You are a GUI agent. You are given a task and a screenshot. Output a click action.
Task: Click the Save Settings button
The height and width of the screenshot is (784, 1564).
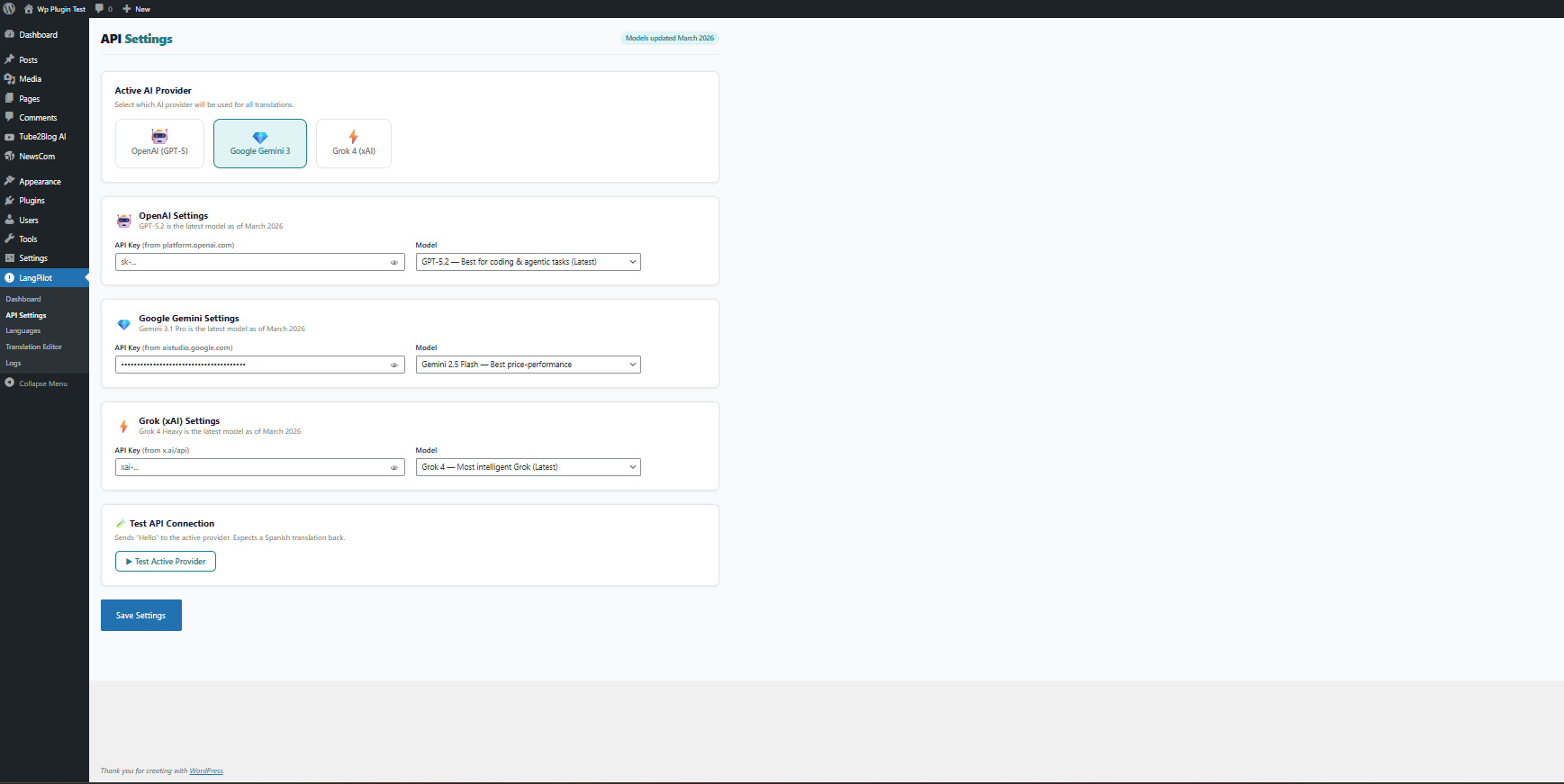141,616
